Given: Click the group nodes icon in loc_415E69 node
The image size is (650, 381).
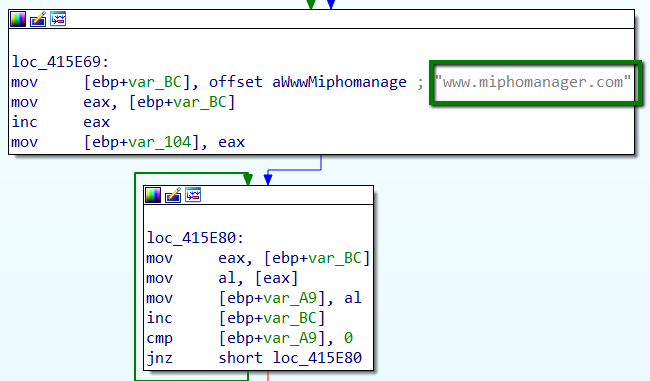Looking at the screenshot, I should pyautogui.click(x=58, y=19).
